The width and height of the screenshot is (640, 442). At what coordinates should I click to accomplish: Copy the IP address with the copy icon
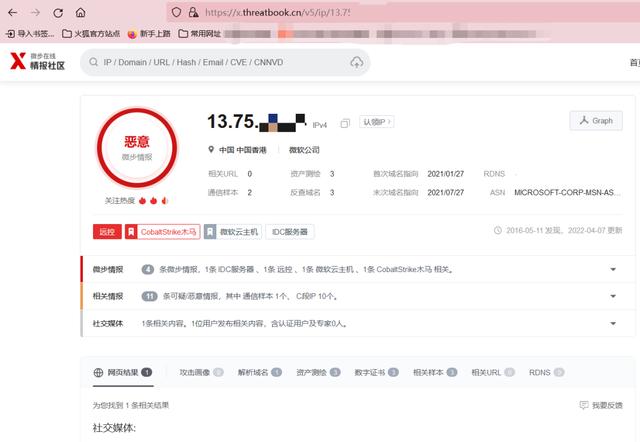click(x=345, y=123)
